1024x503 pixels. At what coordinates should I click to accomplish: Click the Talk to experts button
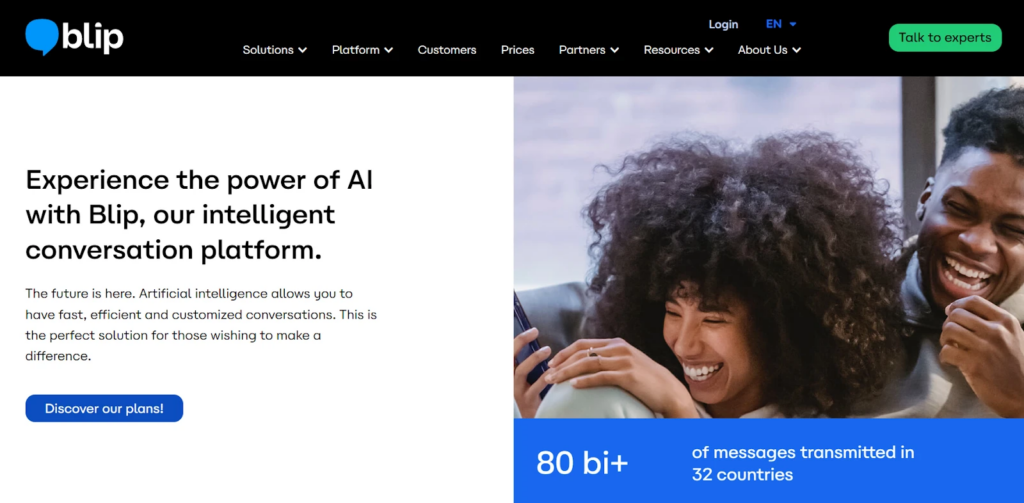[x=944, y=38]
